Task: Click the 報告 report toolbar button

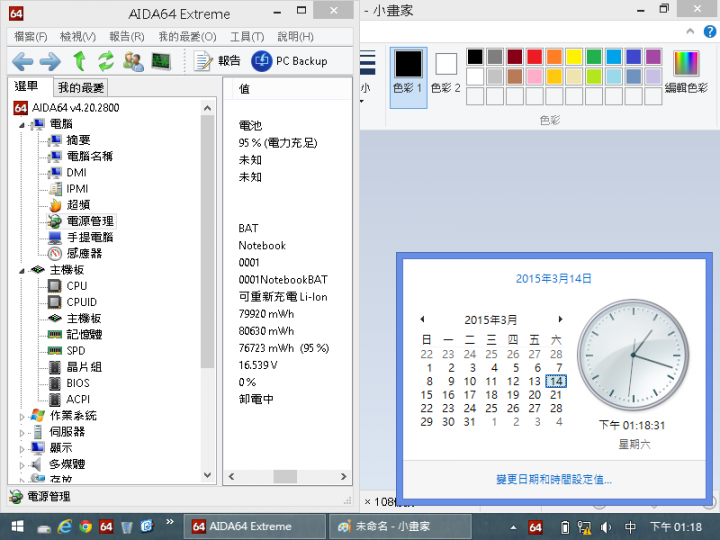Action: click(217, 61)
